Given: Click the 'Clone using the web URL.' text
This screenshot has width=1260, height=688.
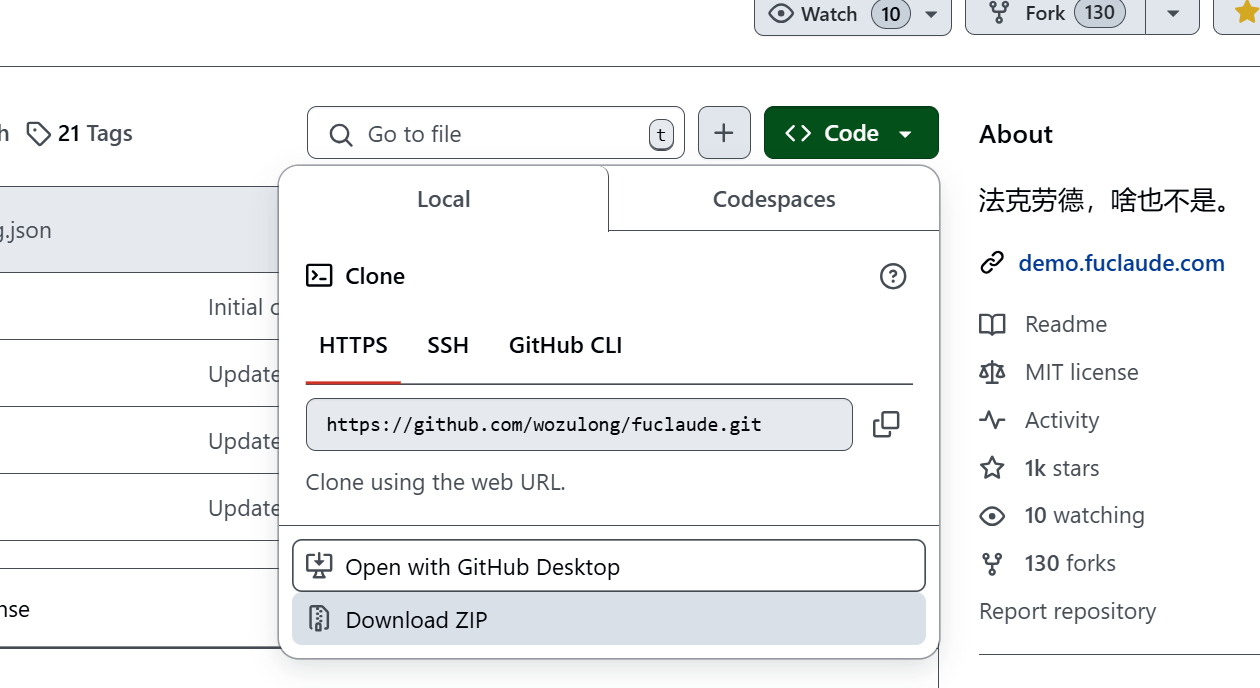Looking at the screenshot, I should [436, 482].
